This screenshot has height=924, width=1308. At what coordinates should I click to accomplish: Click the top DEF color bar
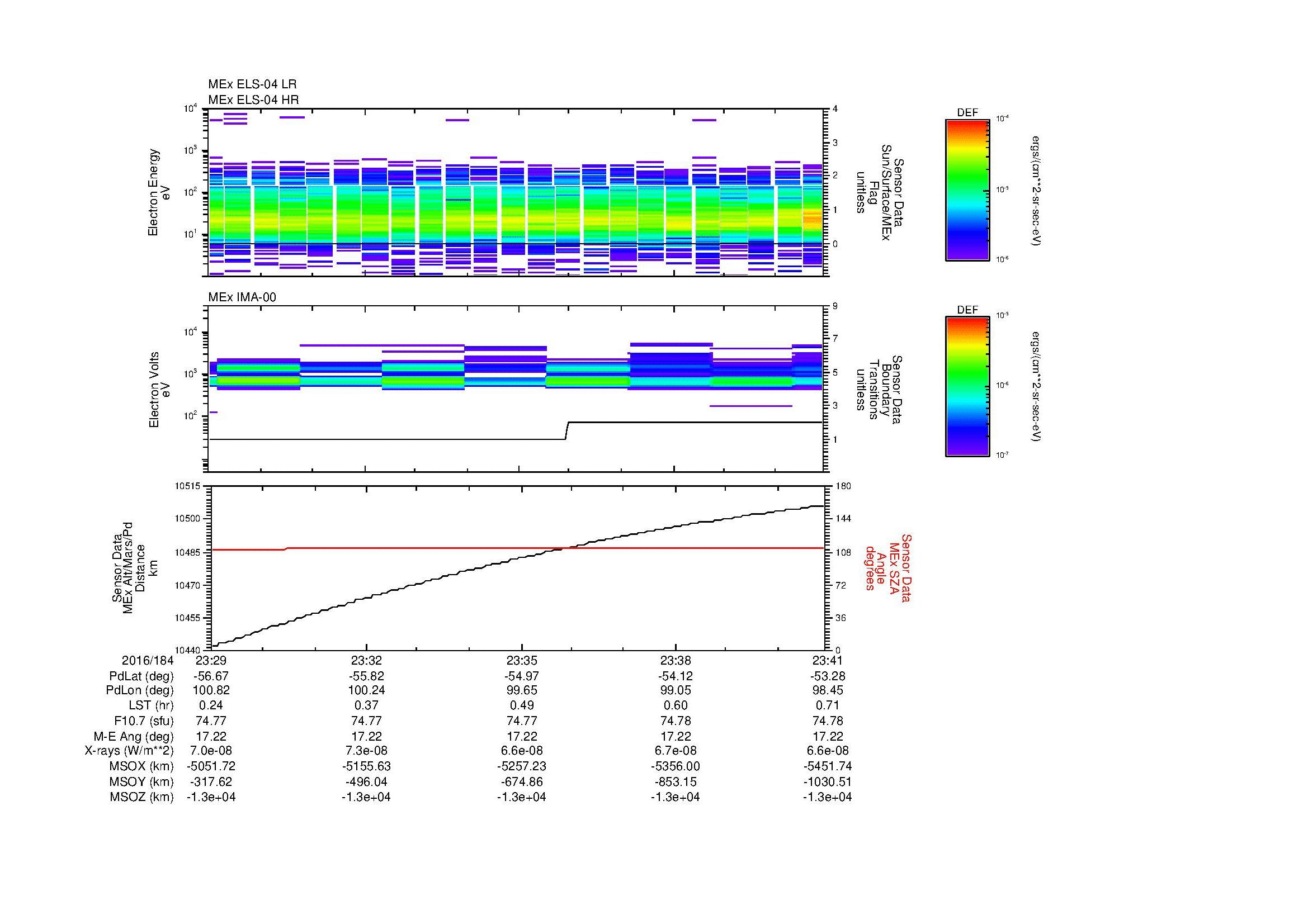click(967, 189)
